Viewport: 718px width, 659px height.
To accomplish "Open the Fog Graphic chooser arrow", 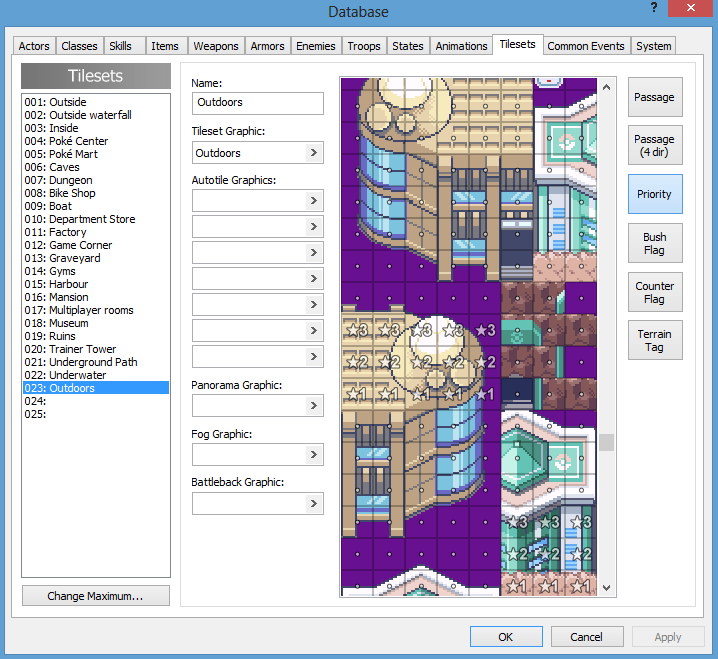I will (x=314, y=454).
